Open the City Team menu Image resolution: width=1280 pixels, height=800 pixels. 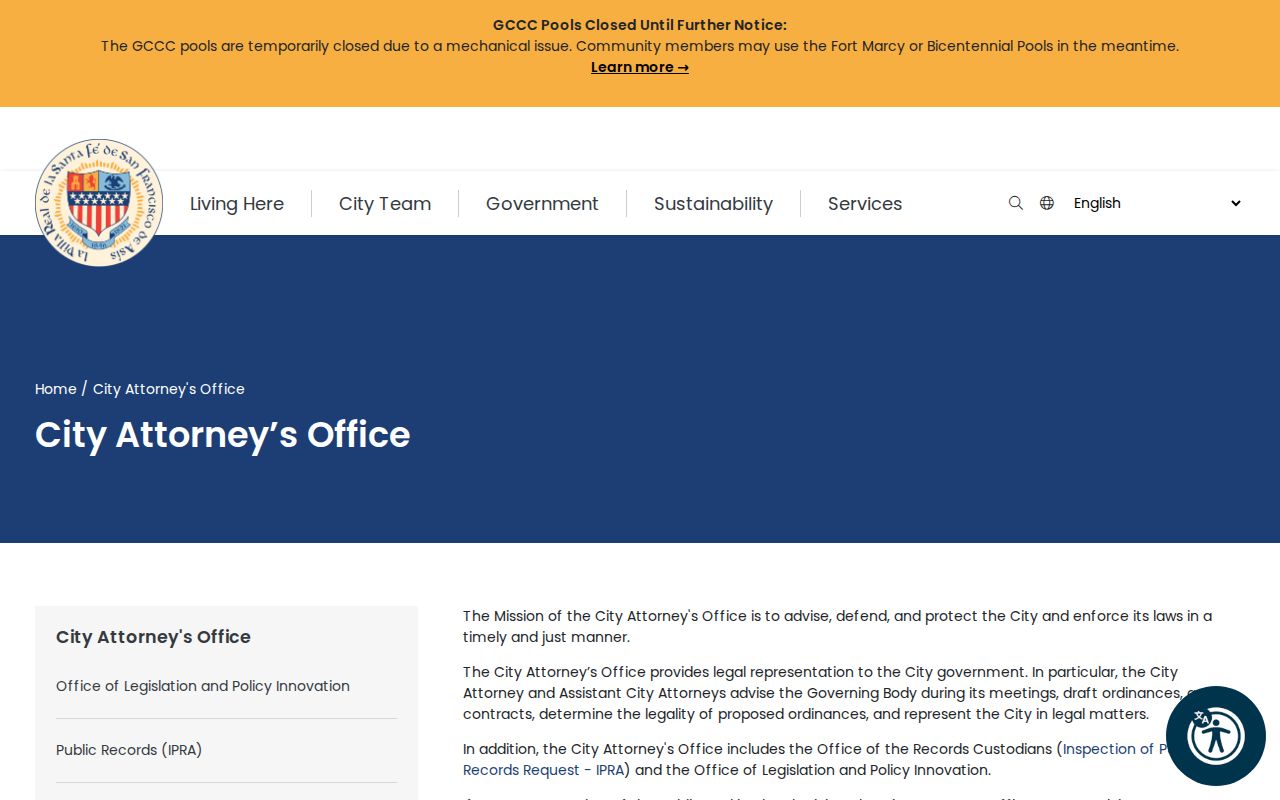point(385,204)
